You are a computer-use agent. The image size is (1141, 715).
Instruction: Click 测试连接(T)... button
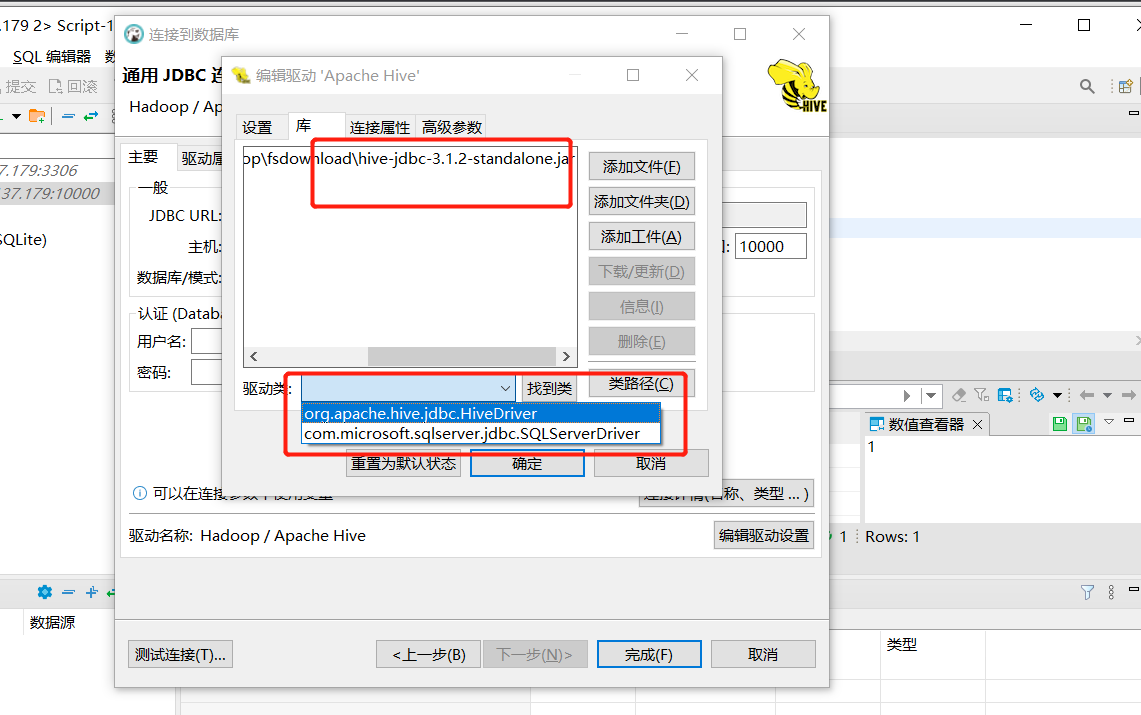point(180,654)
